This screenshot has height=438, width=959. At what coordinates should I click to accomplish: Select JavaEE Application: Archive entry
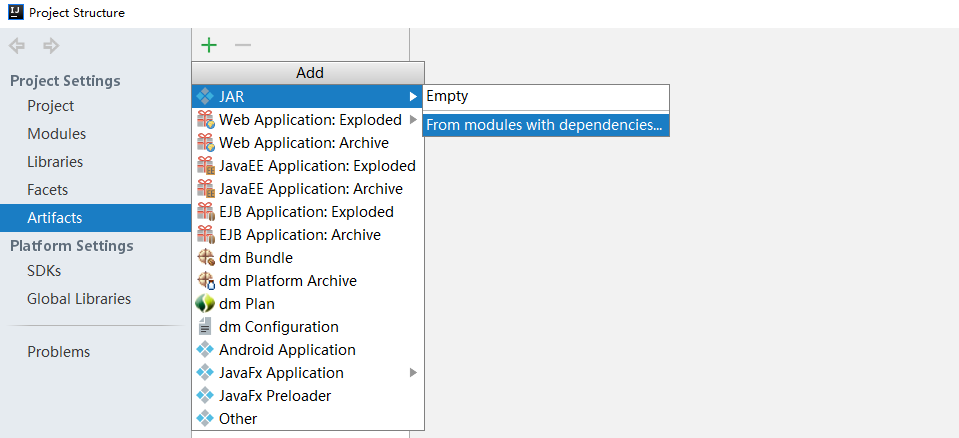[x=310, y=189]
